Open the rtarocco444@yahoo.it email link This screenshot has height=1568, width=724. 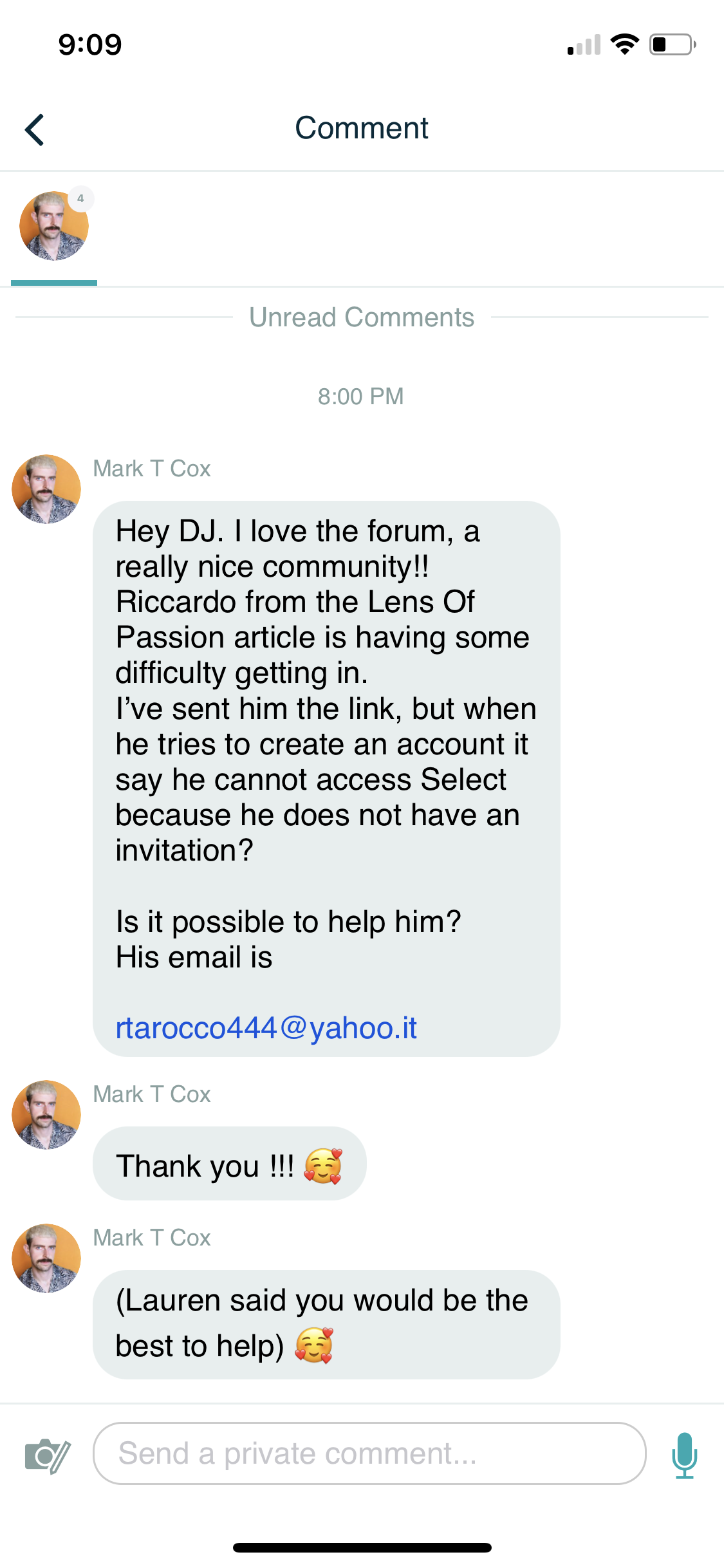(266, 1028)
